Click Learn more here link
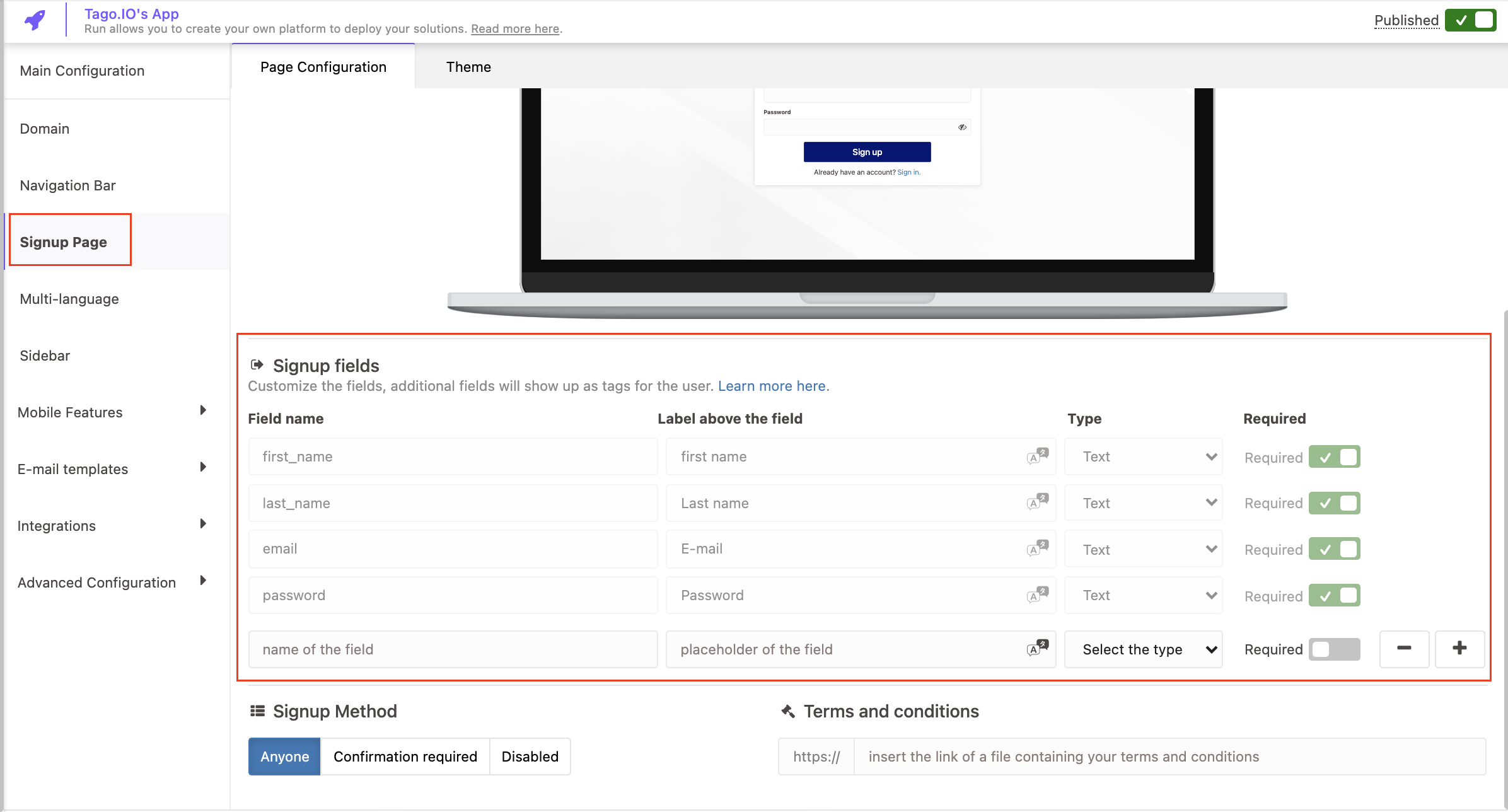The image size is (1508, 812). pyautogui.click(x=772, y=386)
